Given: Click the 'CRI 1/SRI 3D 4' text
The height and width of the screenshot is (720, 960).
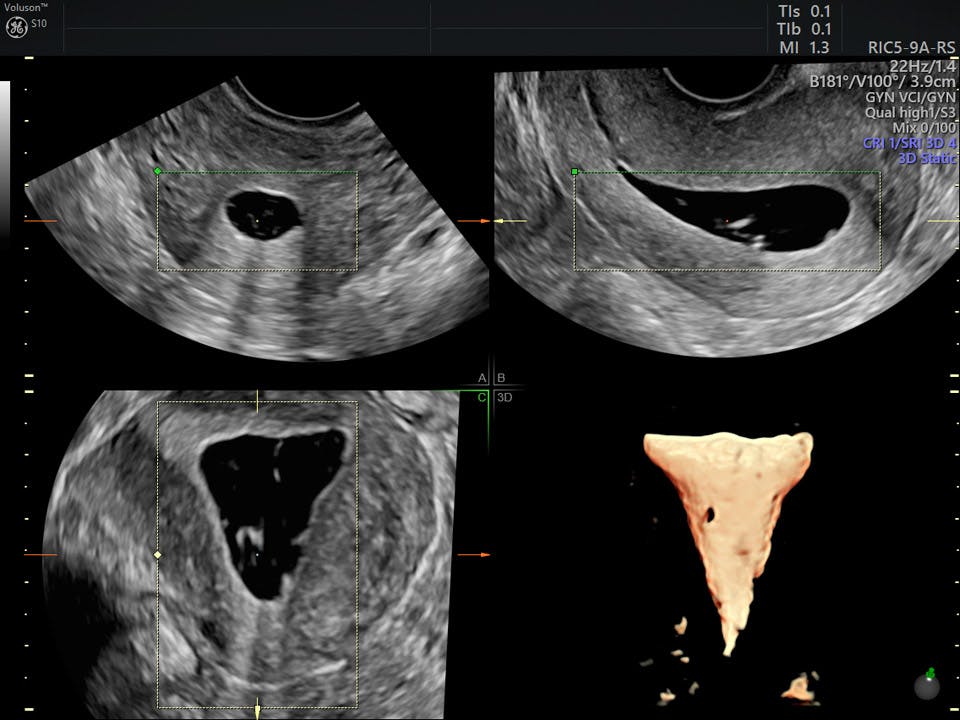Looking at the screenshot, I should point(909,143).
